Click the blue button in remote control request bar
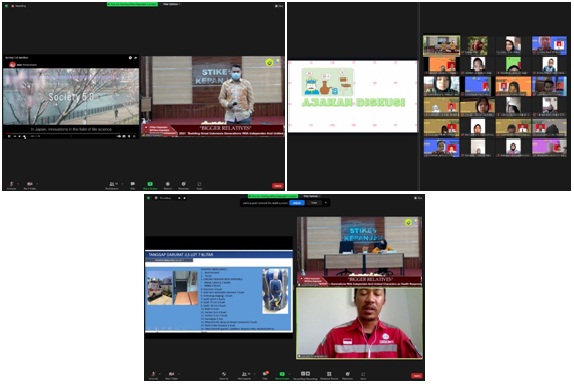Screen dimensions: 574x384 click(297, 203)
